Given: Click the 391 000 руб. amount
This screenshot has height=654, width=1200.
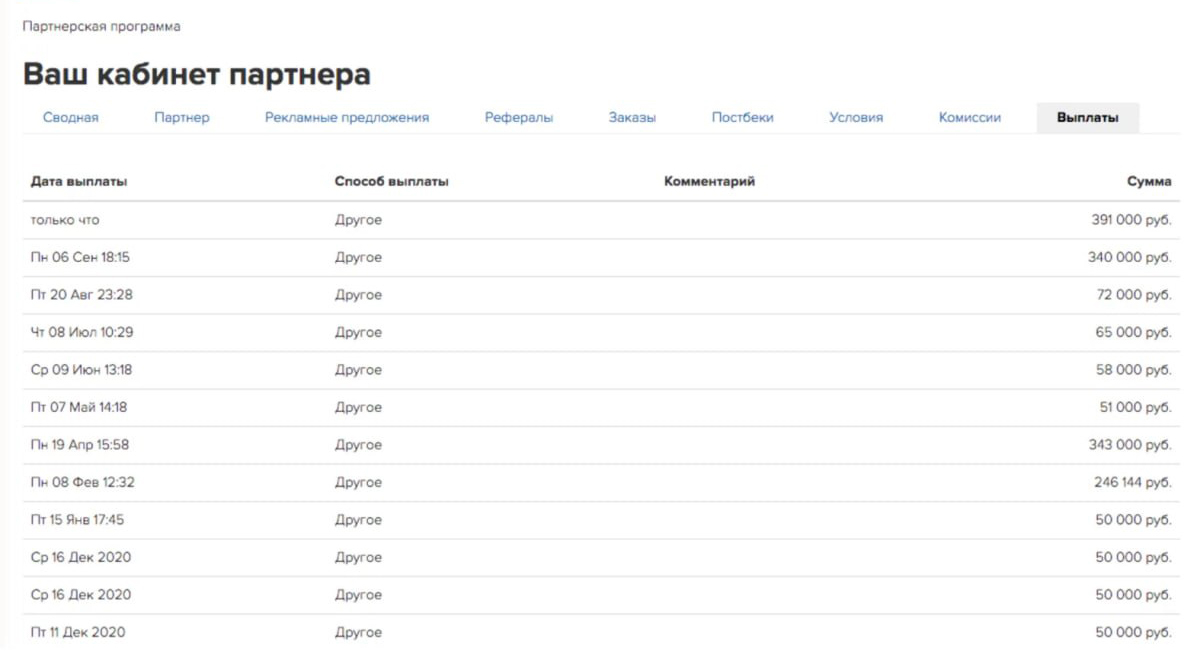Looking at the screenshot, I should pos(1131,220).
